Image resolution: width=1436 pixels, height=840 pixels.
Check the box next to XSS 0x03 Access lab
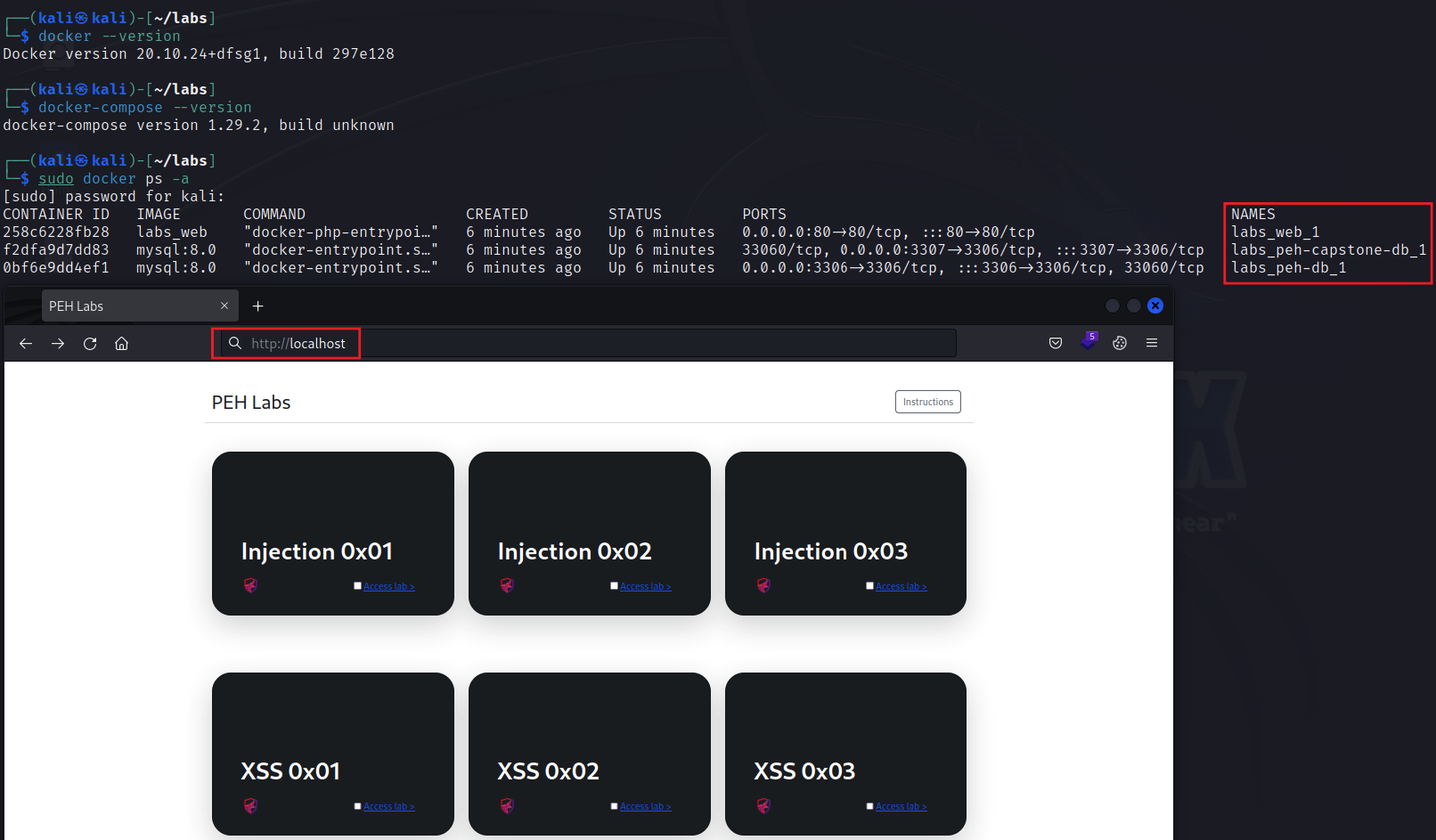tap(870, 805)
